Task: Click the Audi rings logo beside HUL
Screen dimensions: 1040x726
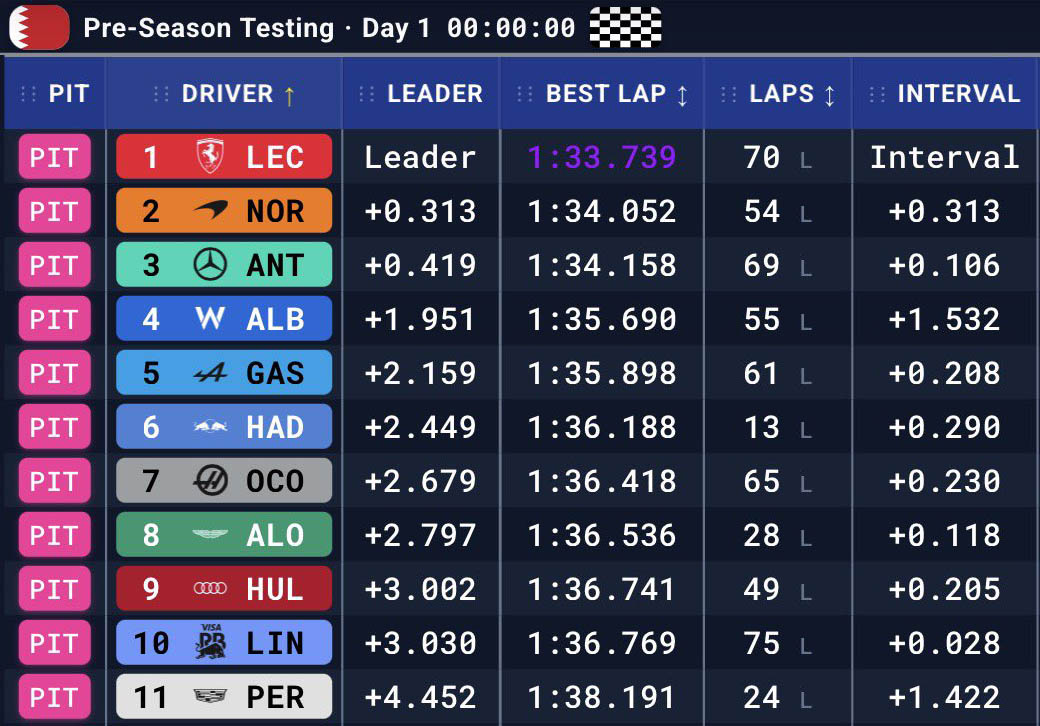Action: (209, 589)
